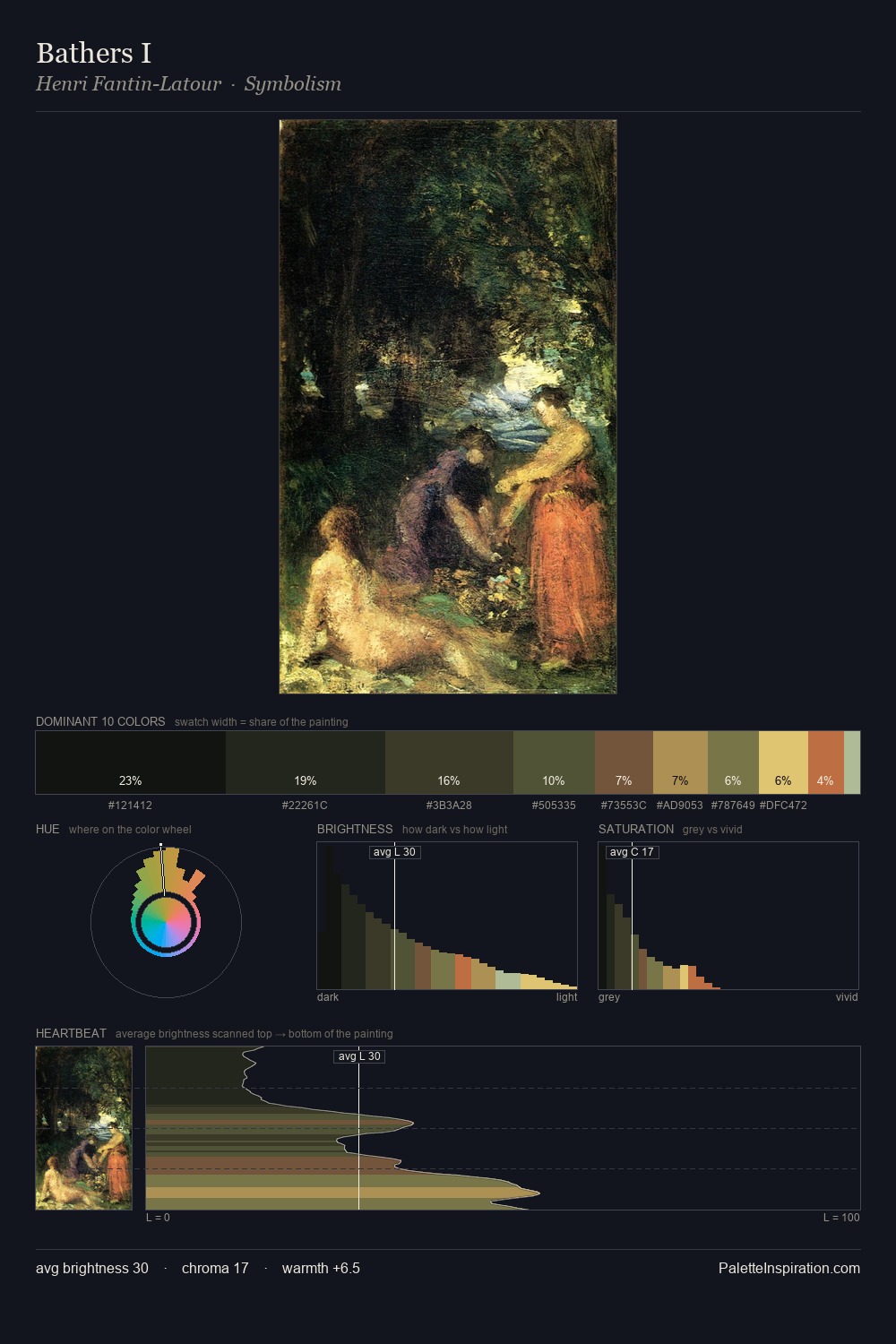The width and height of the screenshot is (896, 1344).
Task: Select the #AD9053 tan swatch
Action: [680, 762]
